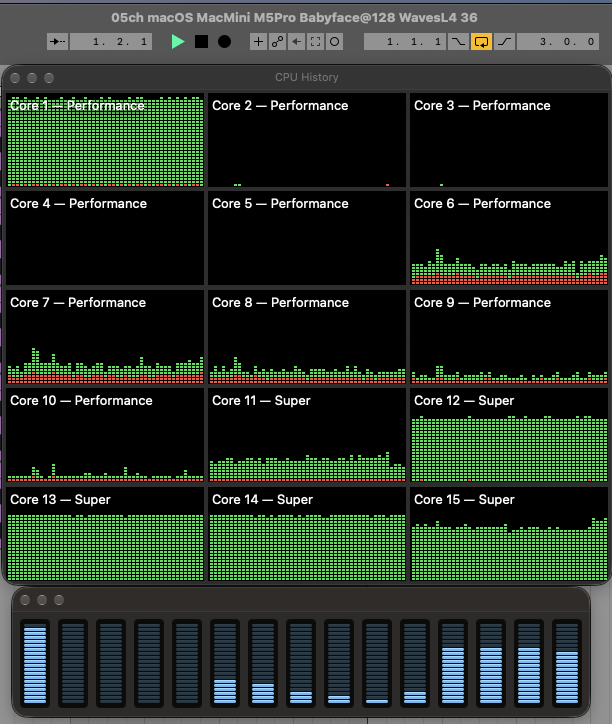Select the Core 9 — Performance graph
The height and width of the screenshot is (724, 612).
[509, 338]
